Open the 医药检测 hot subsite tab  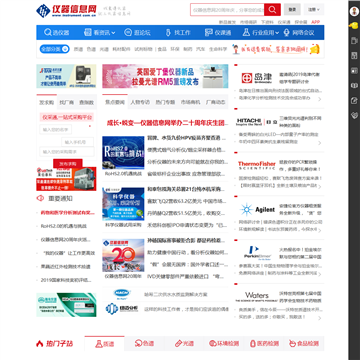coord(264,344)
